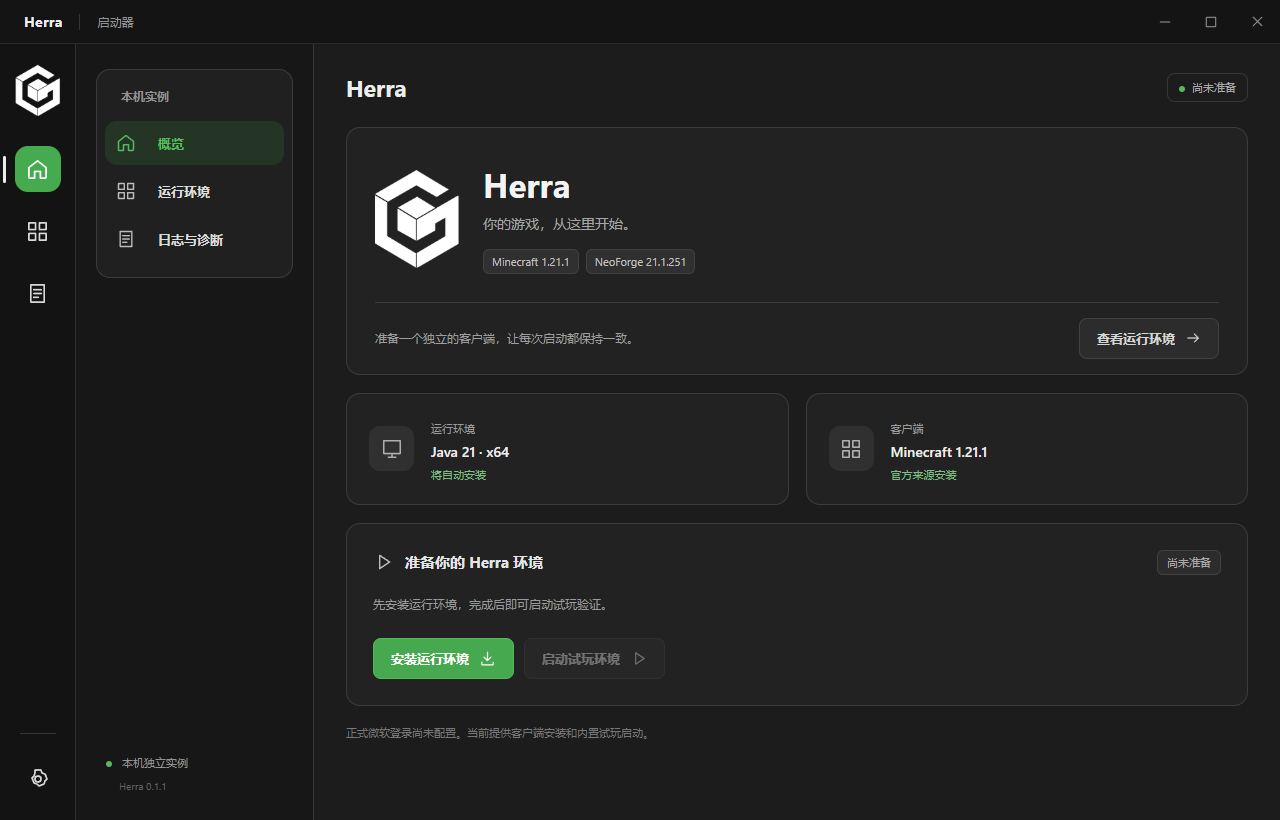Click the Minecraft 1.21.1 version tag
Image resolution: width=1280 pixels, height=820 pixels.
coord(530,262)
